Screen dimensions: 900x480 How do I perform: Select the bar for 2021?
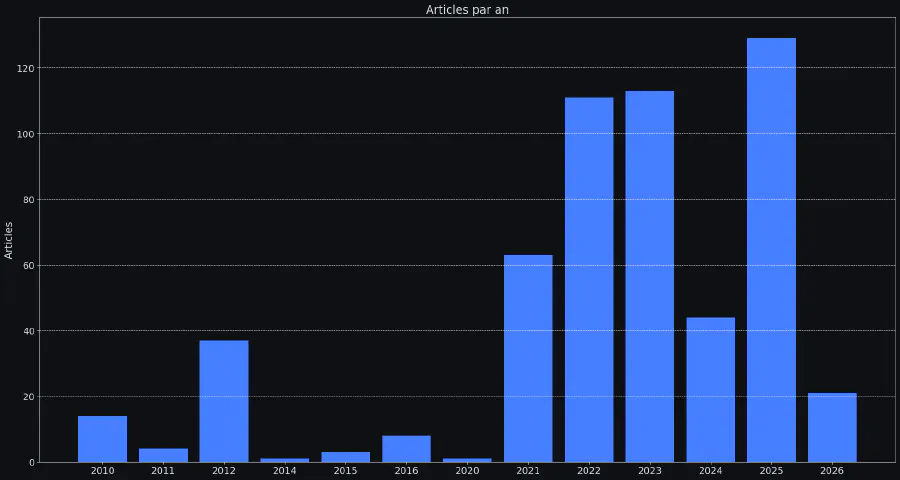(x=528, y=358)
